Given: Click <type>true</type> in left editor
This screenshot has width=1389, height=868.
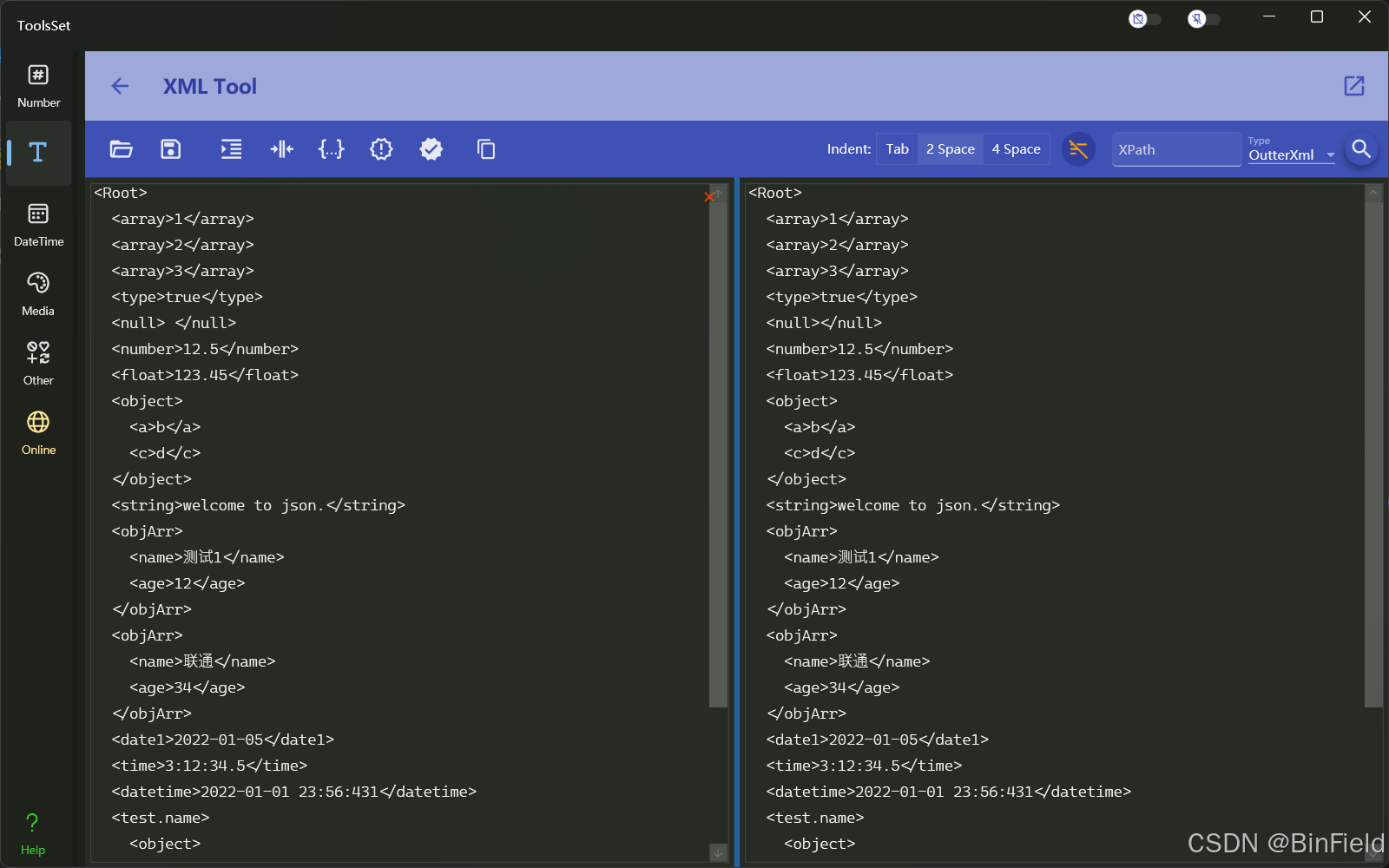Looking at the screenshot, I should [188, 297].
